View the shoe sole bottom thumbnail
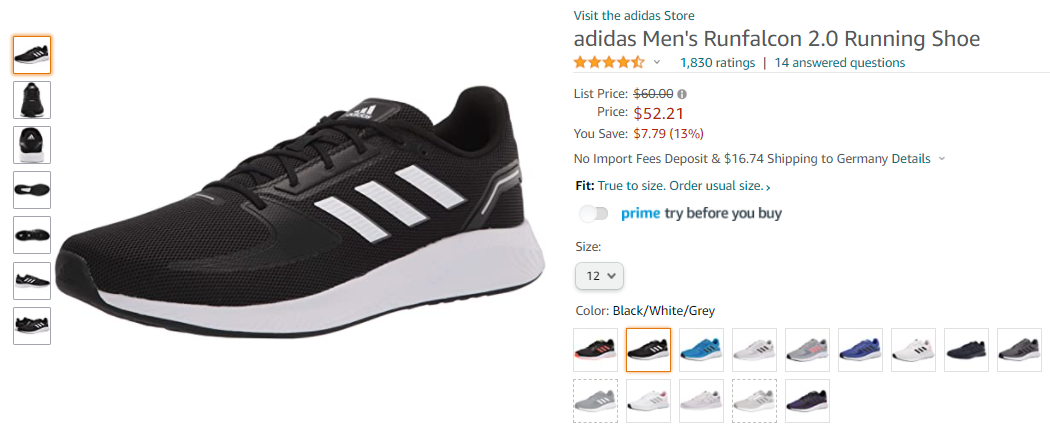 [x=32, y=190]
